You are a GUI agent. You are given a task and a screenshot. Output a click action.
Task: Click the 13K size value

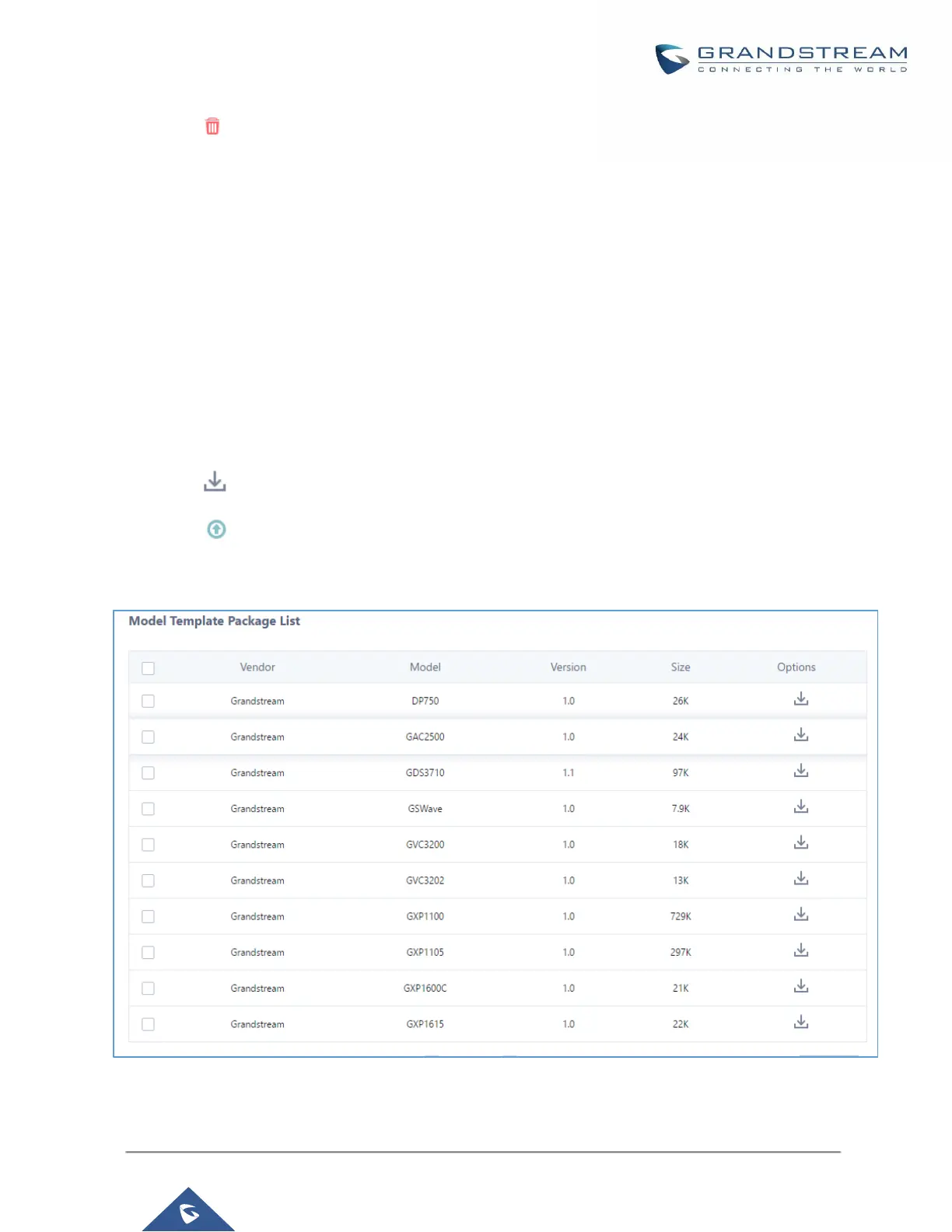point(681,880)
